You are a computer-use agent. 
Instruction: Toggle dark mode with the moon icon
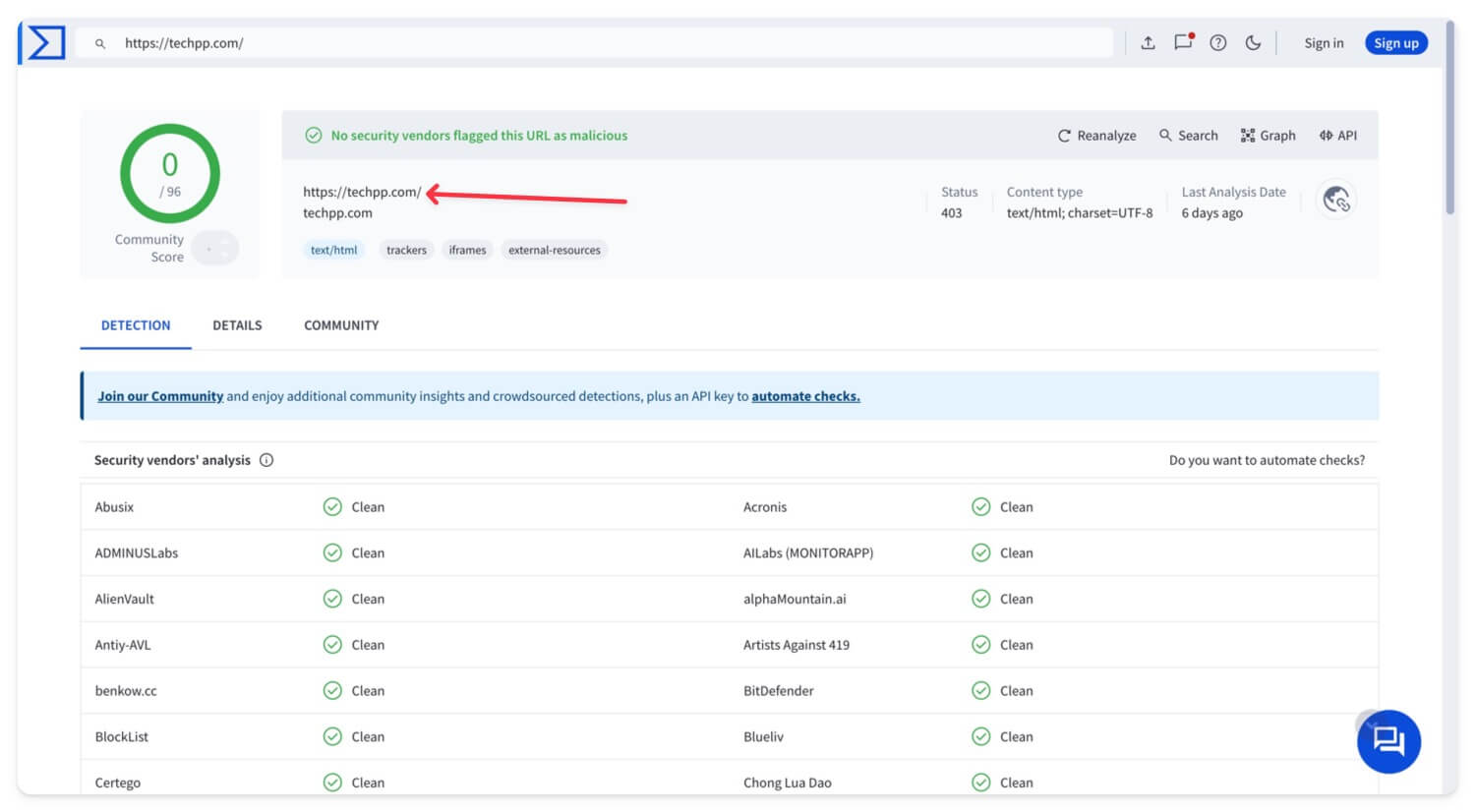click(1253, 42)
